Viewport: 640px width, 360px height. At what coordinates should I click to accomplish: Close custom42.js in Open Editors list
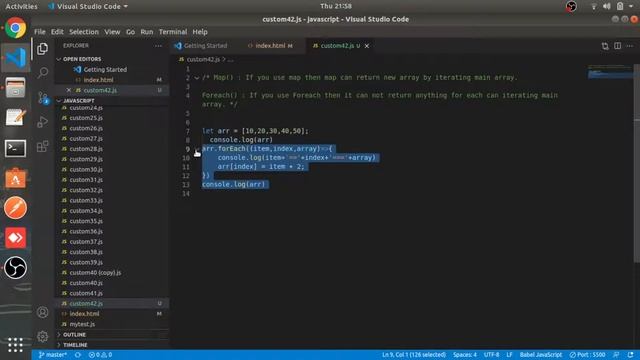point(69,90)
